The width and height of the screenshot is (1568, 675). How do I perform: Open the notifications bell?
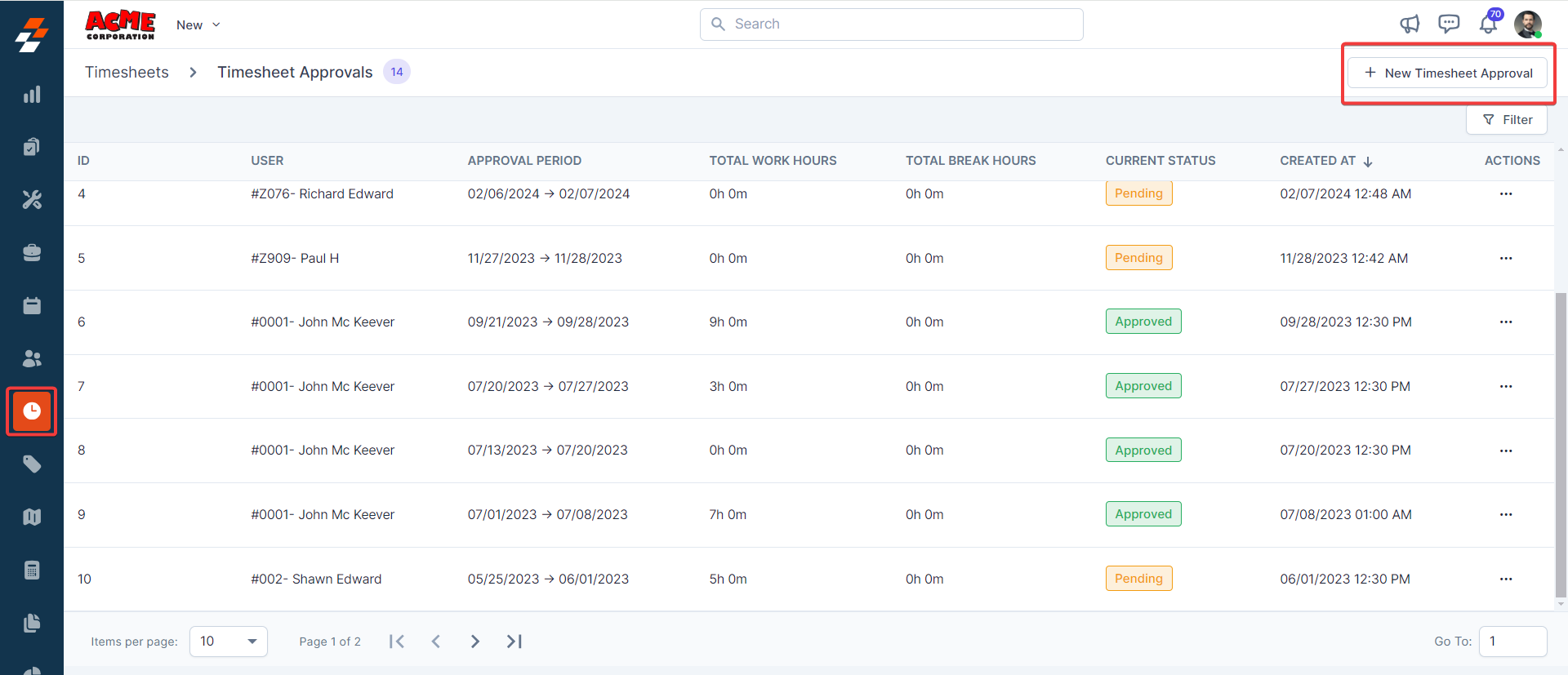(1488, 24)
